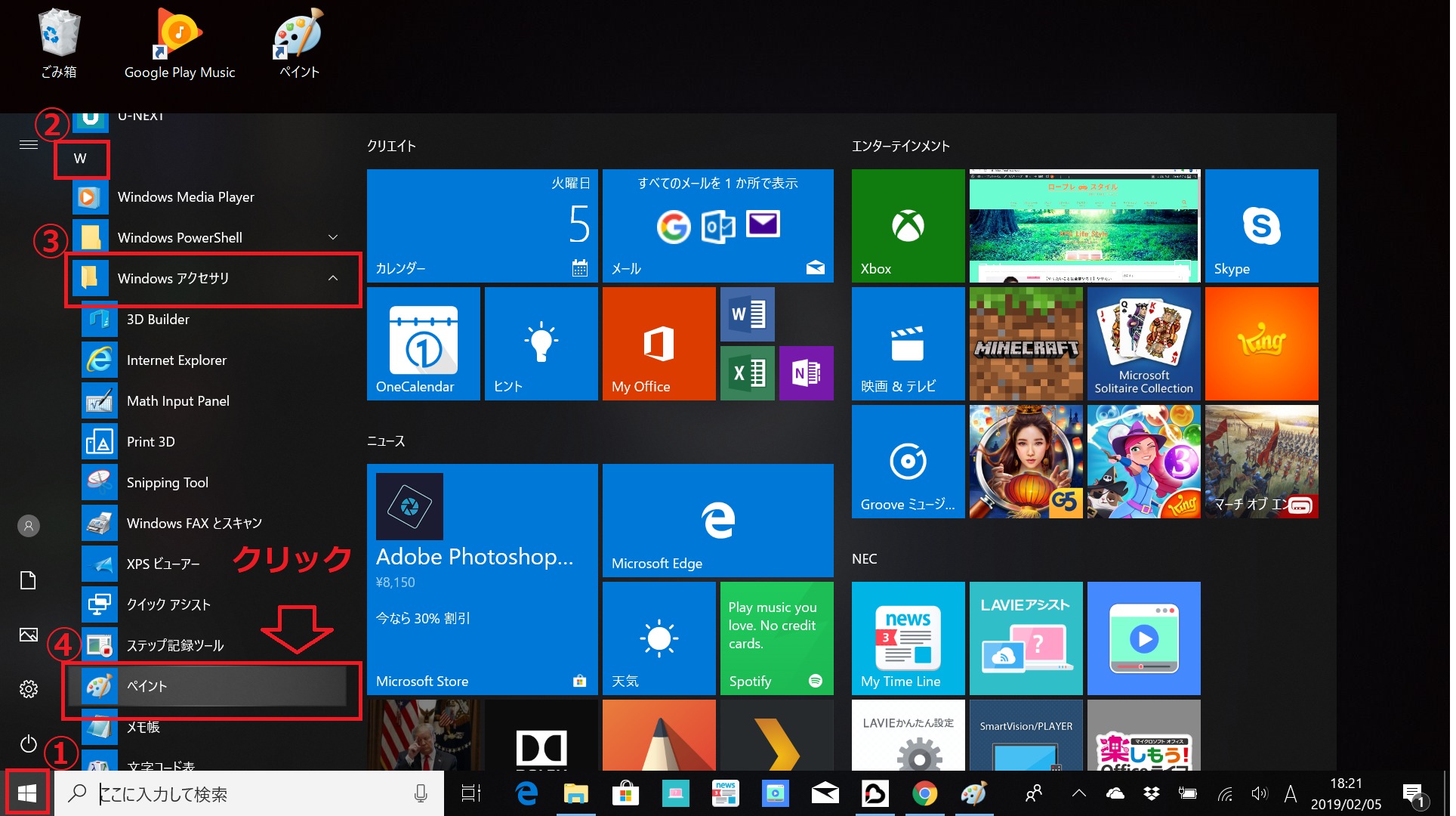Screen dimensions: 1456x816
Task: Open My Time Line tile
Action: point(908,638)
